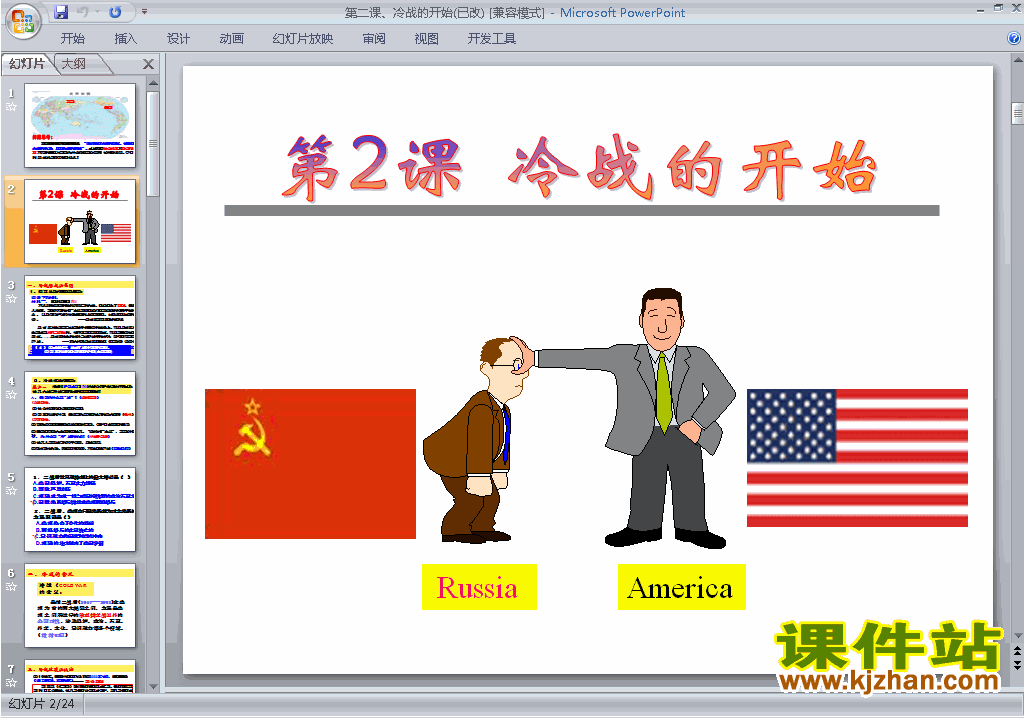The image size is (1024, 718).
Task: Expand the Customize Quick Access Toolbar arrow
Action: [144, 12]
